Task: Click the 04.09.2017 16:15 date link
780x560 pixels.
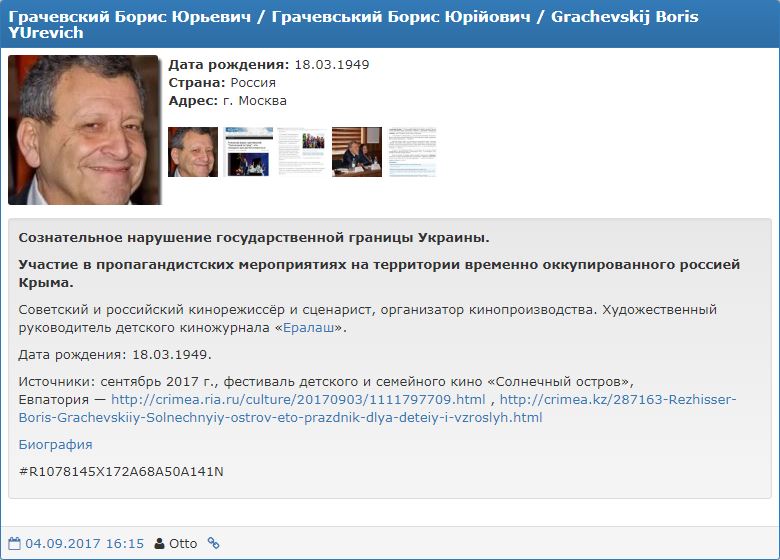Action: point(85,544)
